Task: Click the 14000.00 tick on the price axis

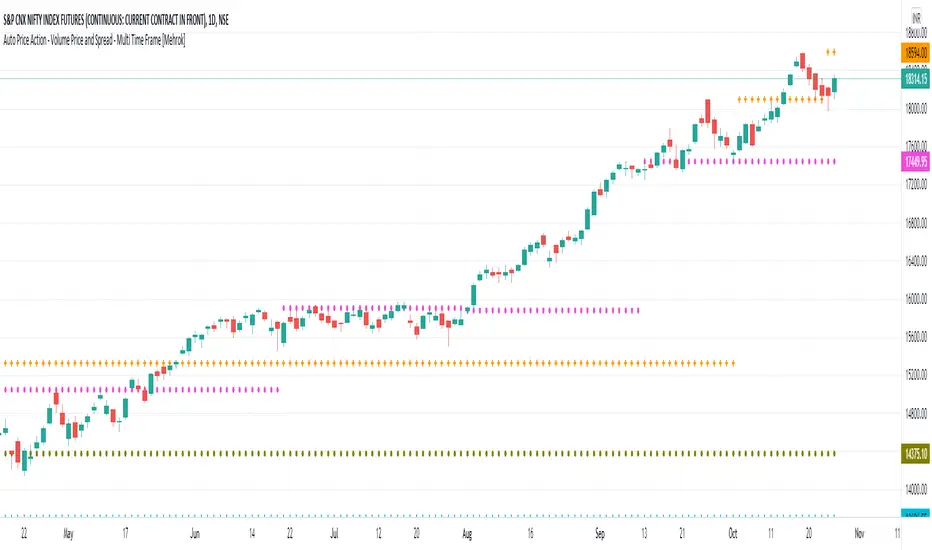Action: coord(915,489)
